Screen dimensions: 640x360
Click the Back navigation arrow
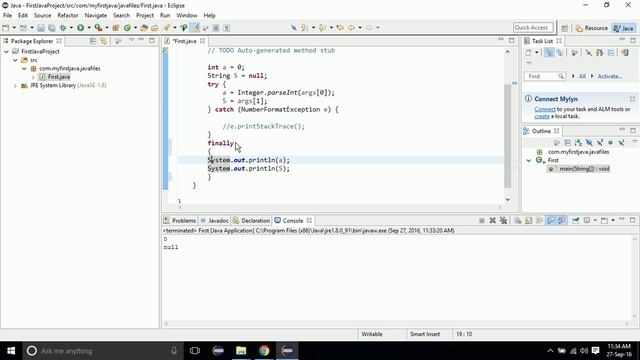(x=351, y=28)
